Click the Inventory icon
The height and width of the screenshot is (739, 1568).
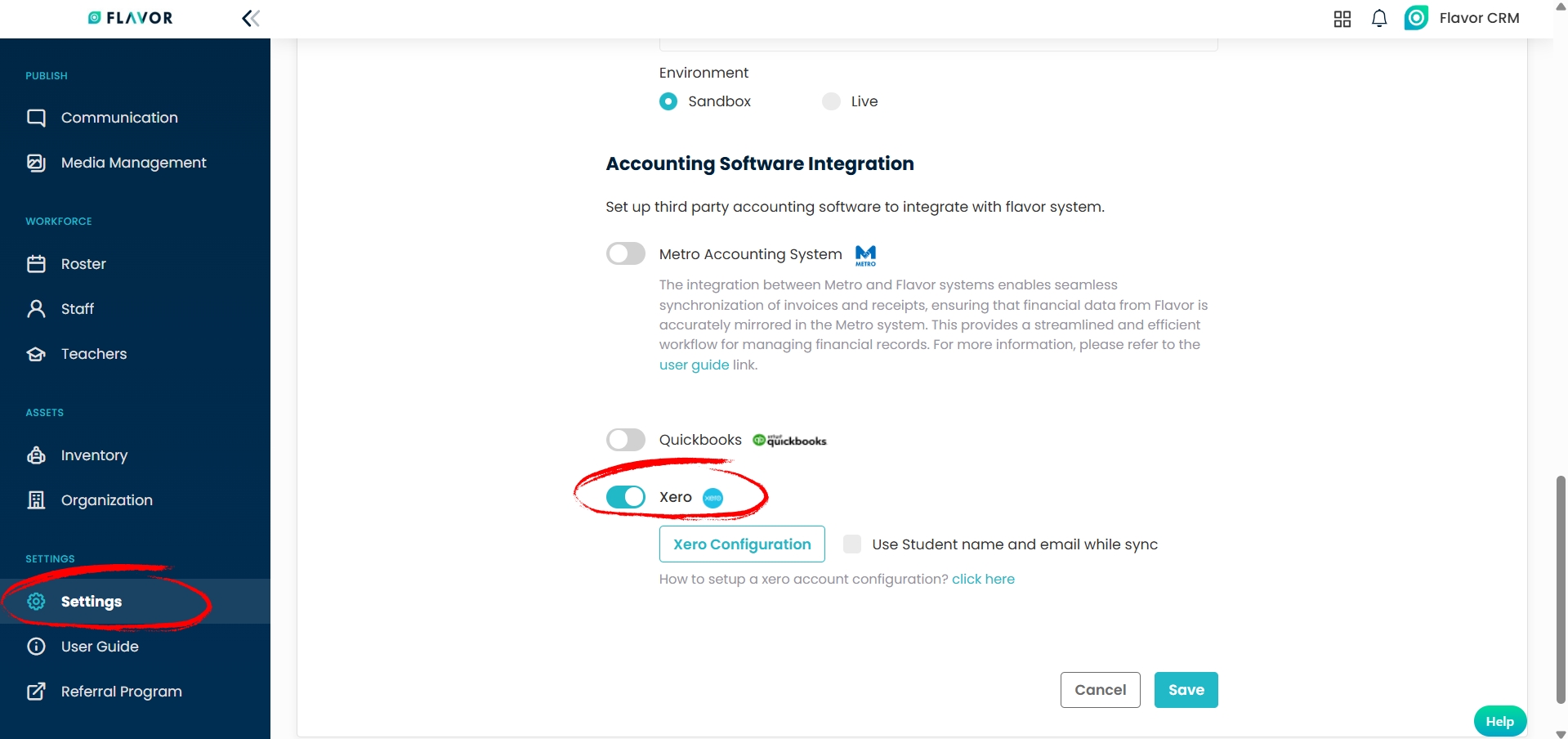tap(36, 455)
